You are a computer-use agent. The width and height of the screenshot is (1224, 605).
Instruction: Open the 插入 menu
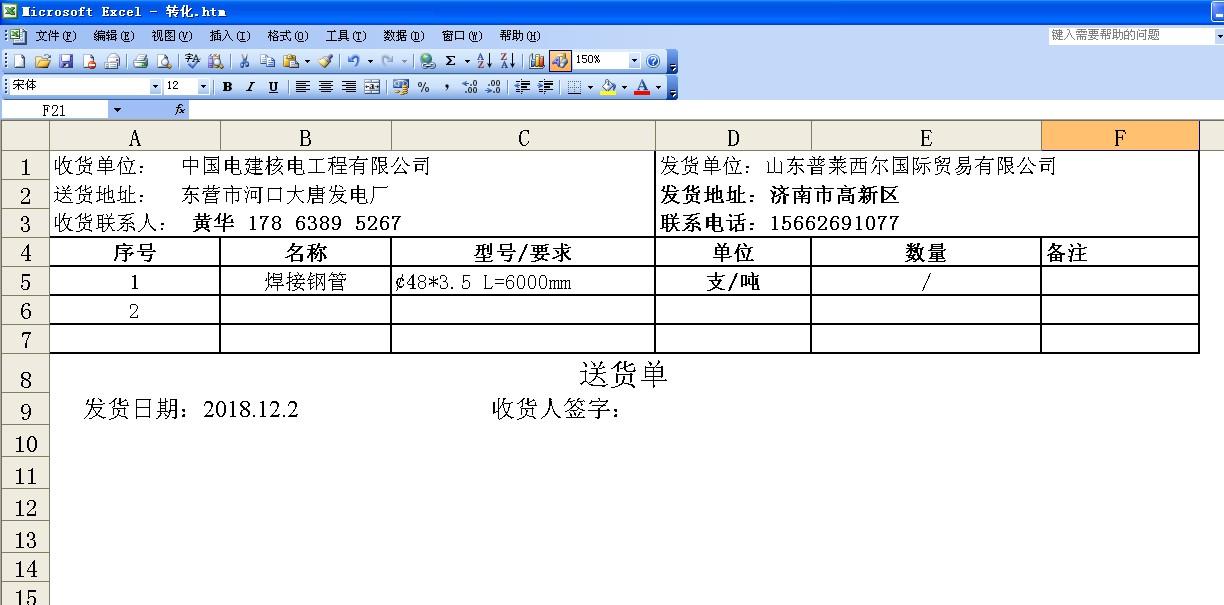229,35
